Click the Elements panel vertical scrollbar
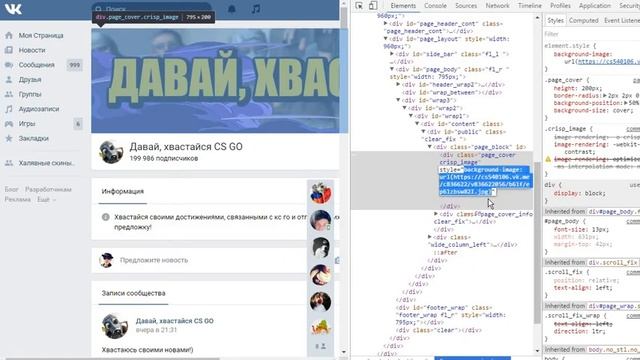 click(x=537, y=242)
